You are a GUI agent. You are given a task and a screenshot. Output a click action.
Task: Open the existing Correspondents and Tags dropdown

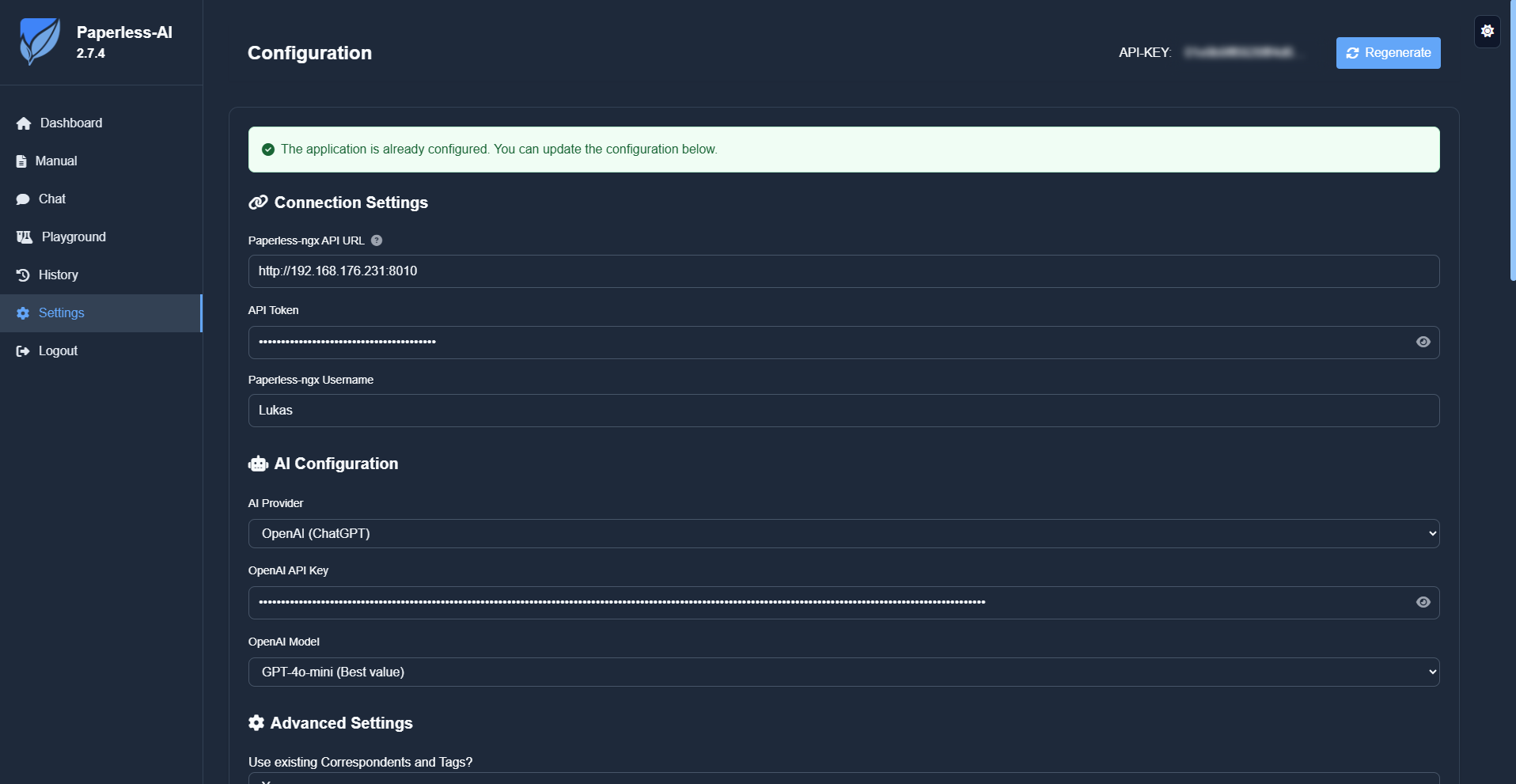843,778
